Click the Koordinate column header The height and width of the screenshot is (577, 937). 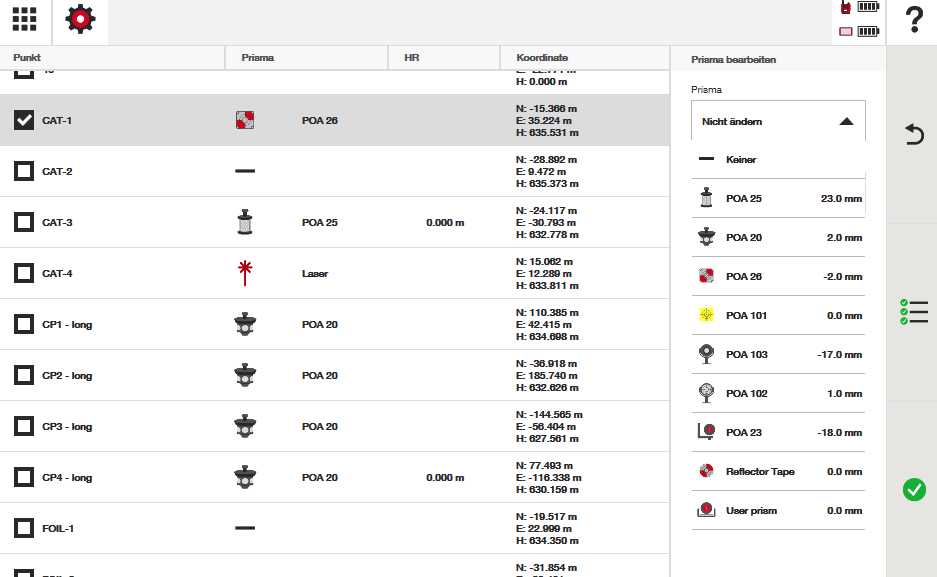click(542, 58)
